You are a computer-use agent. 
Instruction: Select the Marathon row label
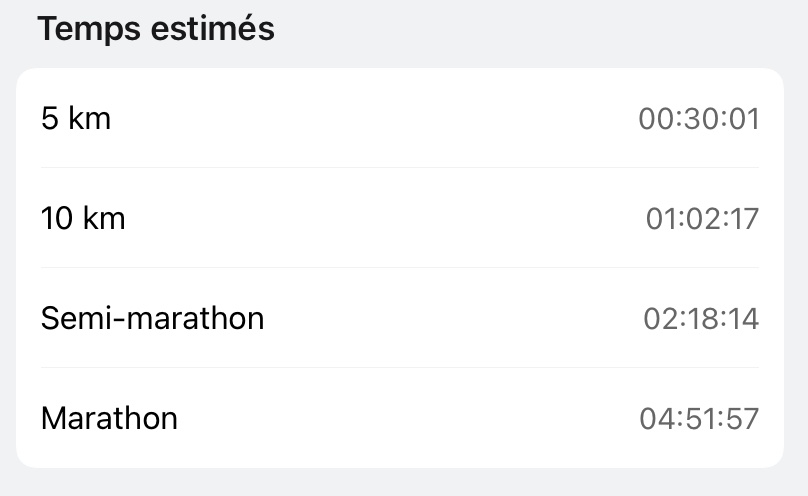coord(109,418)
